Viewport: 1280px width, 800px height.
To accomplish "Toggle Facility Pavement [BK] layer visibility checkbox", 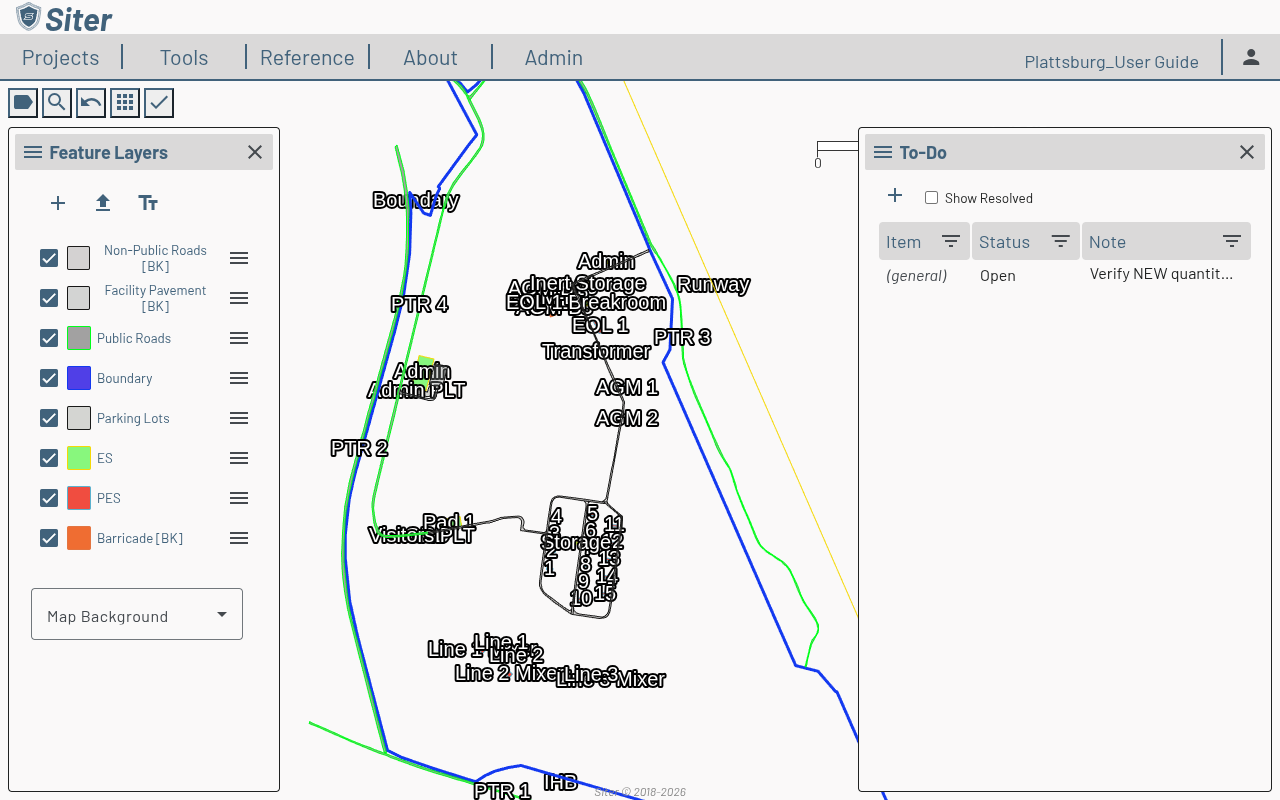I will coord(49,298).
